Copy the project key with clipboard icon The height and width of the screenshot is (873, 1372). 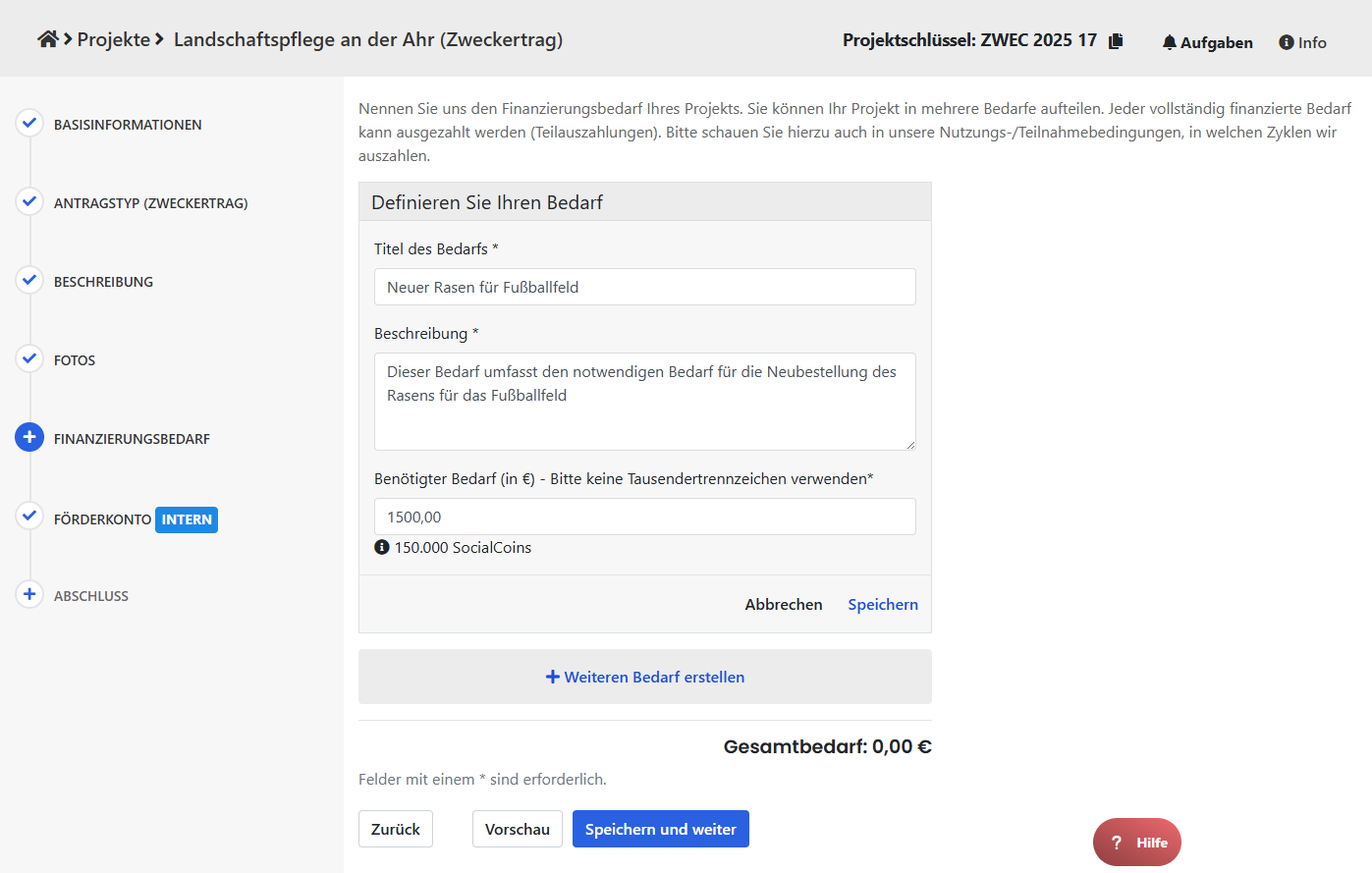point(1116,41)
